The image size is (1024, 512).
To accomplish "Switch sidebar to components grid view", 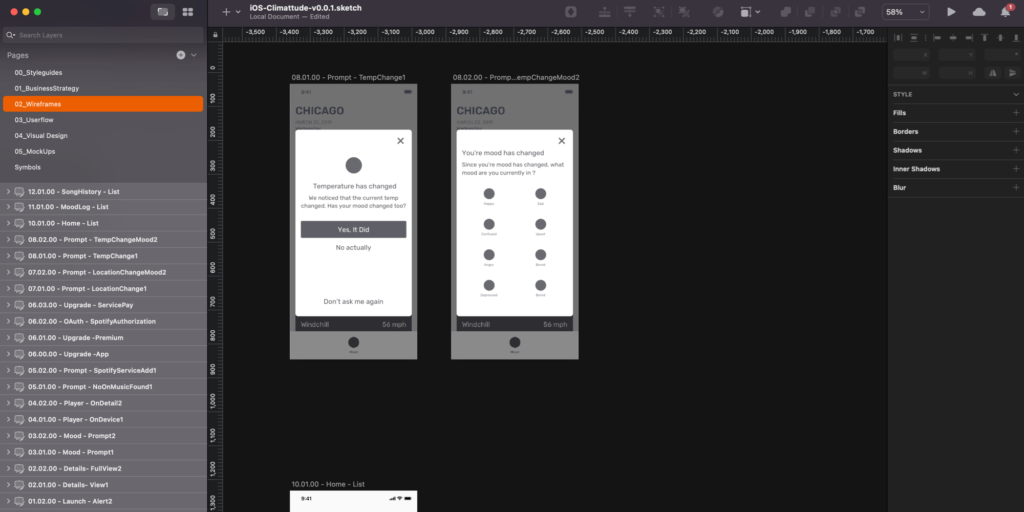I will coord(187,12).
